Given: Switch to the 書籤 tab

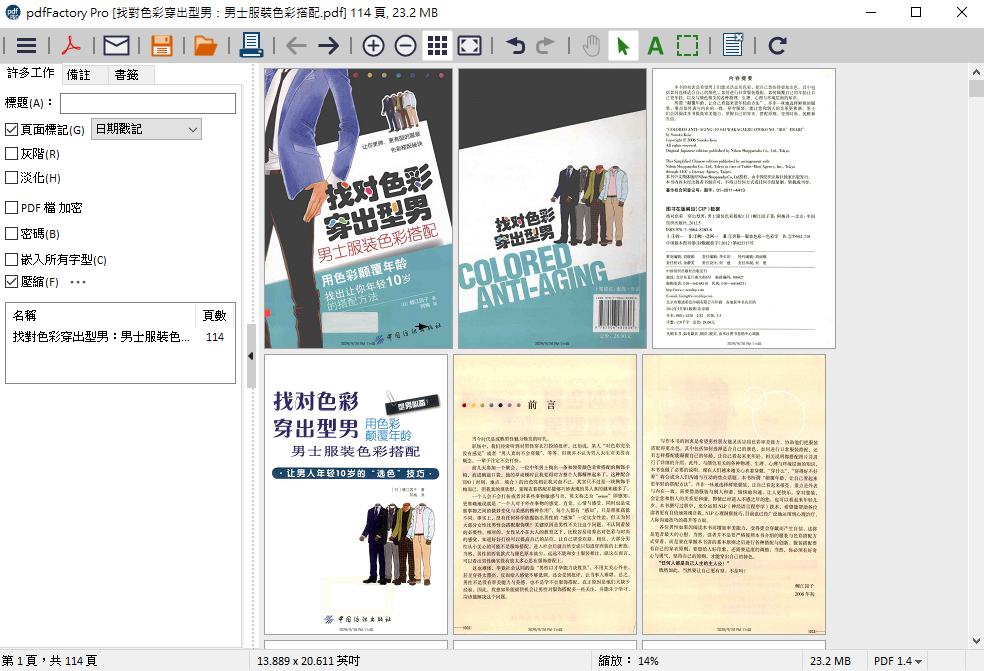Looking at the screenshot, I should click(127, 74).
